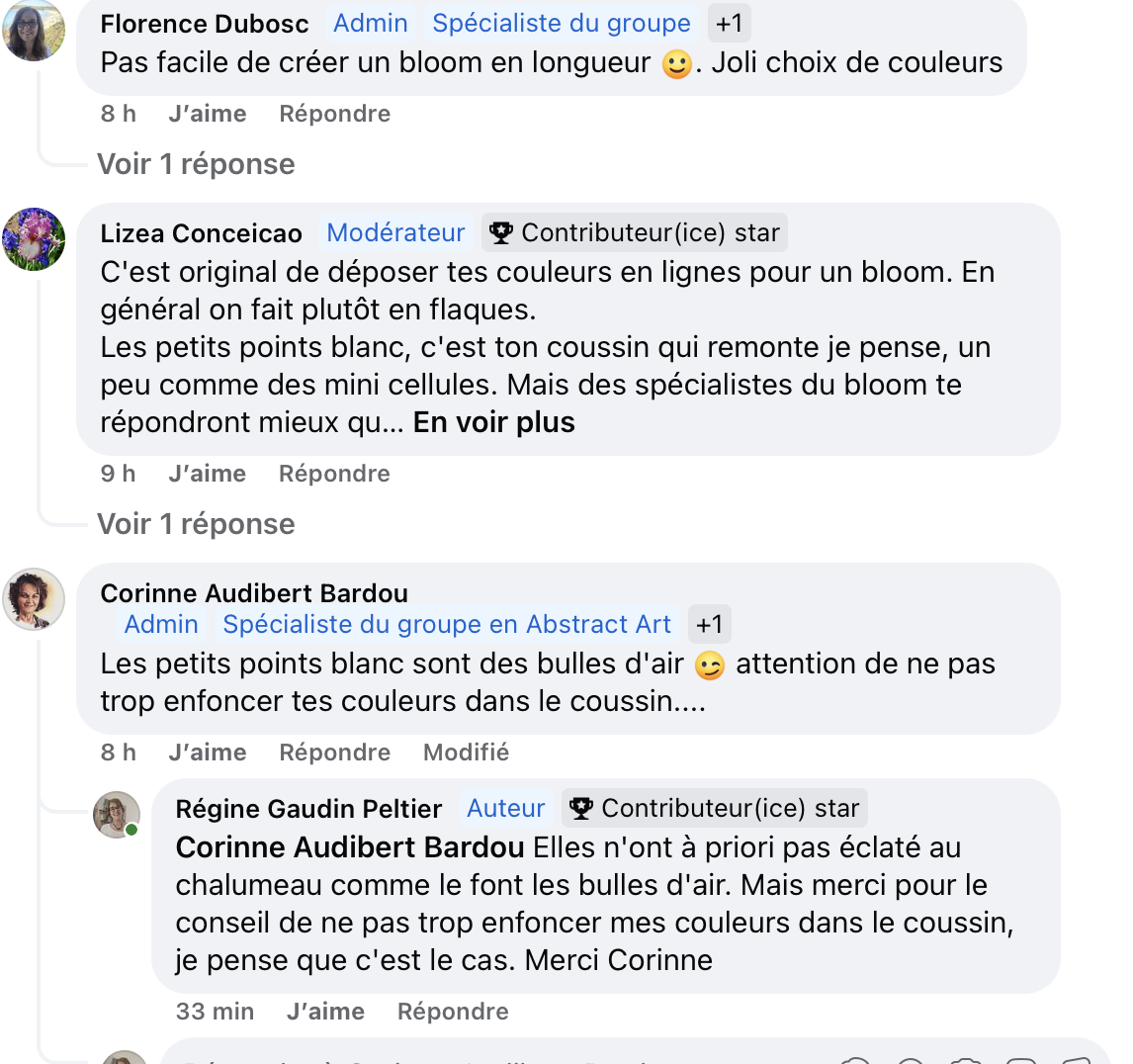Image resolution: width=1133 pixels, height=1064 pixels.
Task: Open Modifié edit history on Corinne's comment
Action: (x=466, y=754)
